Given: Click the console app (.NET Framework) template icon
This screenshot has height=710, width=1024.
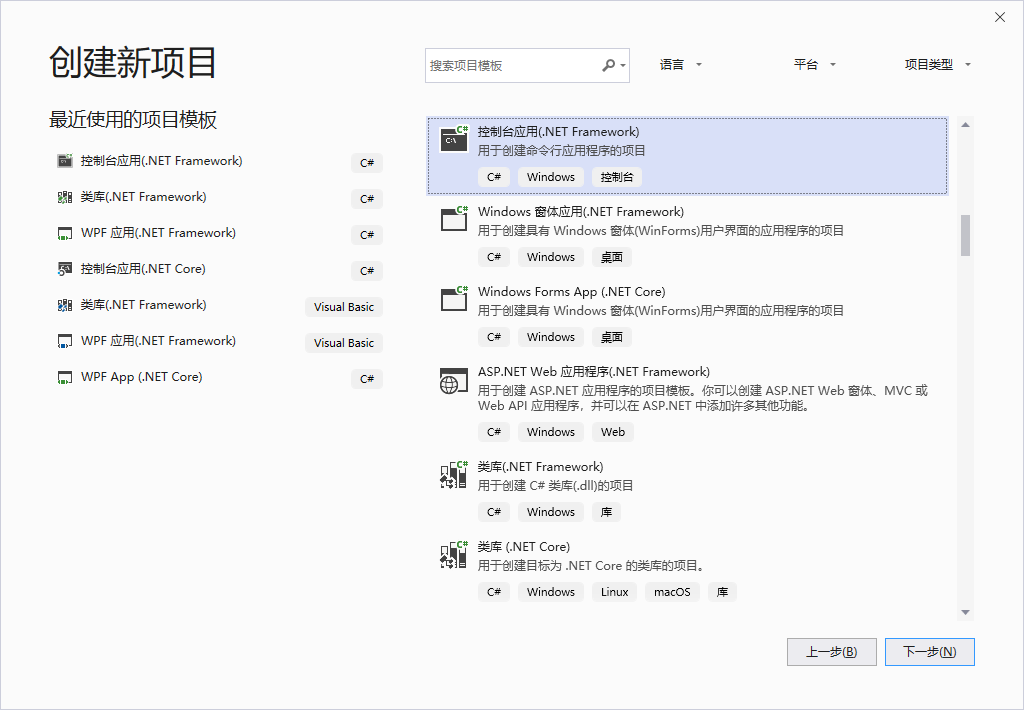Looking at the screenshot, I should click(454, 139).
